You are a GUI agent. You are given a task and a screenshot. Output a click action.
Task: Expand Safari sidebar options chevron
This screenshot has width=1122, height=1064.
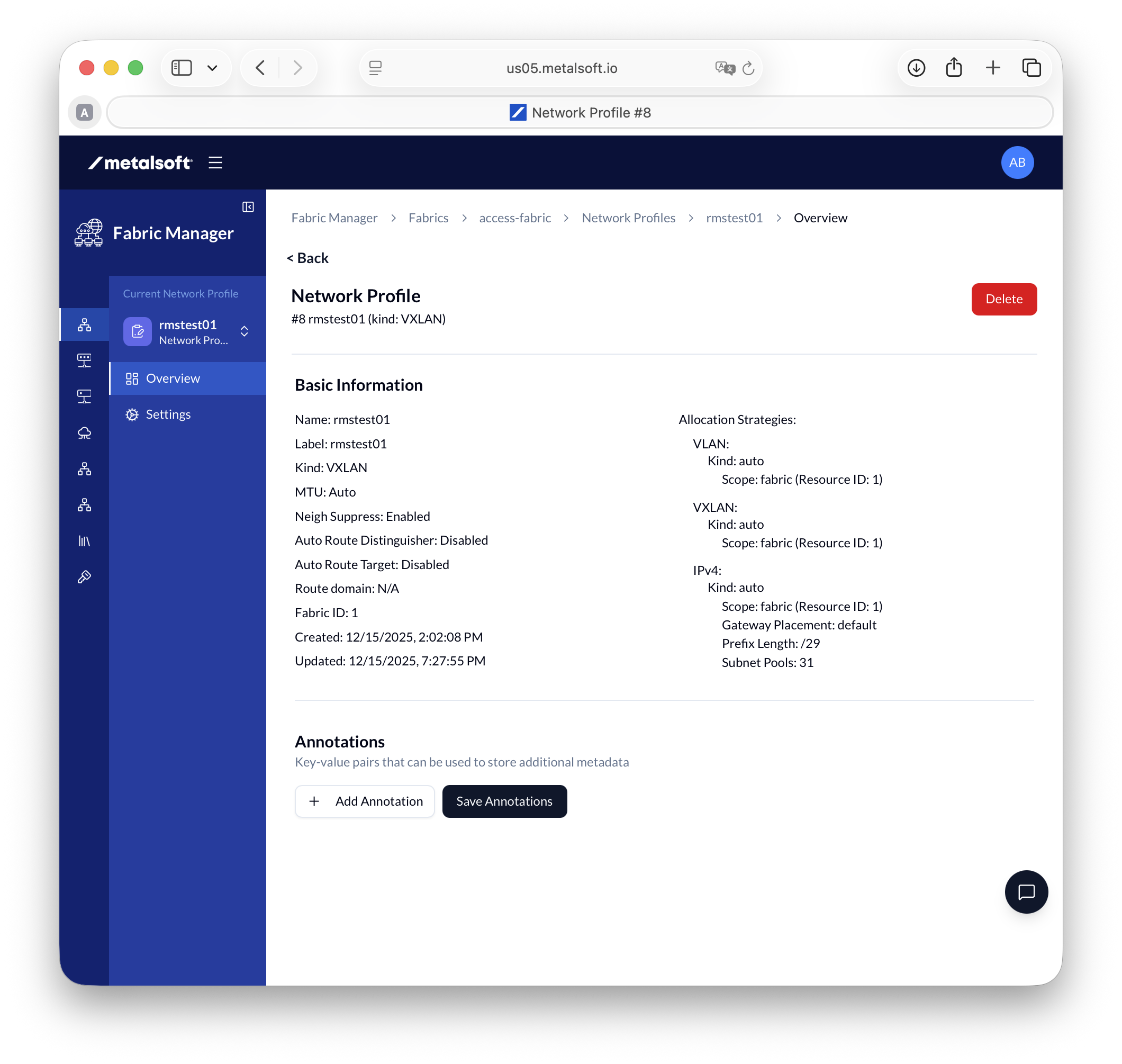pyautogui.click(x=212, y=68)
